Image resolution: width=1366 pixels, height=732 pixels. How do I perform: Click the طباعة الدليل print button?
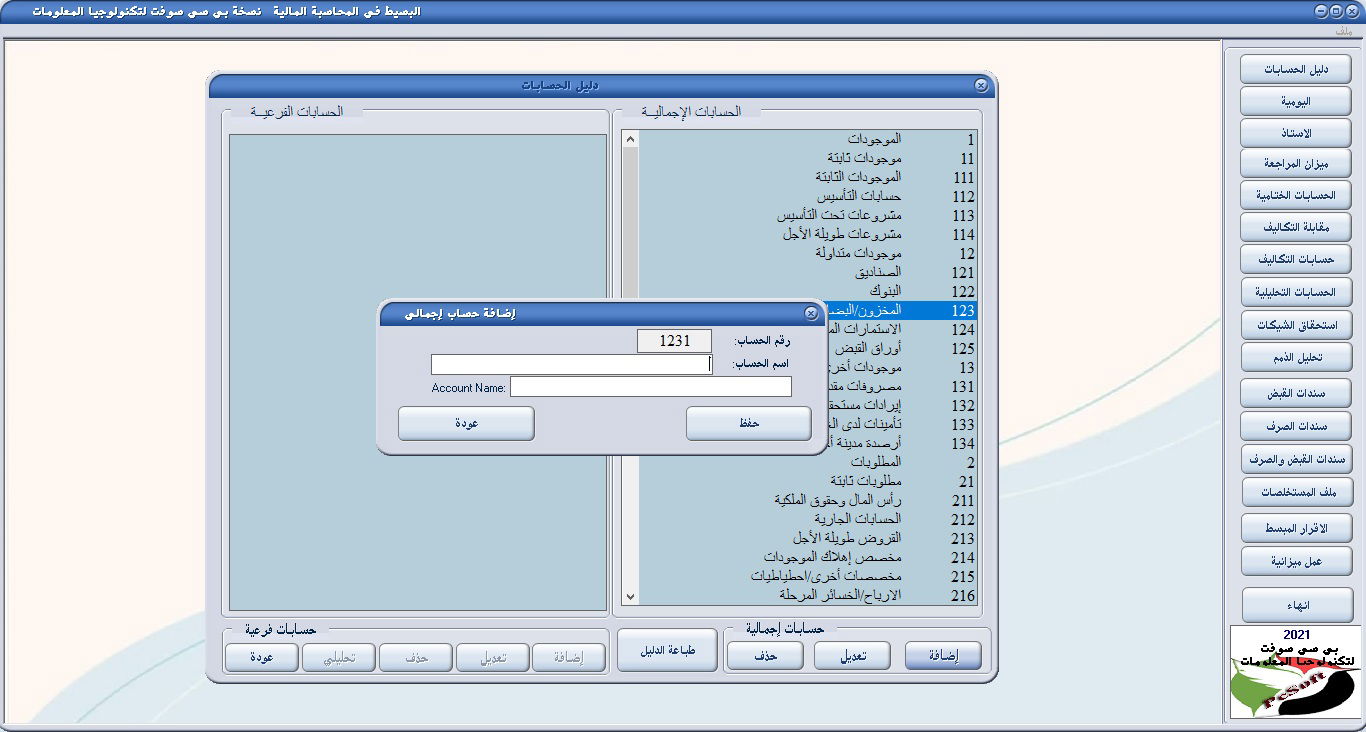[667, 650]
